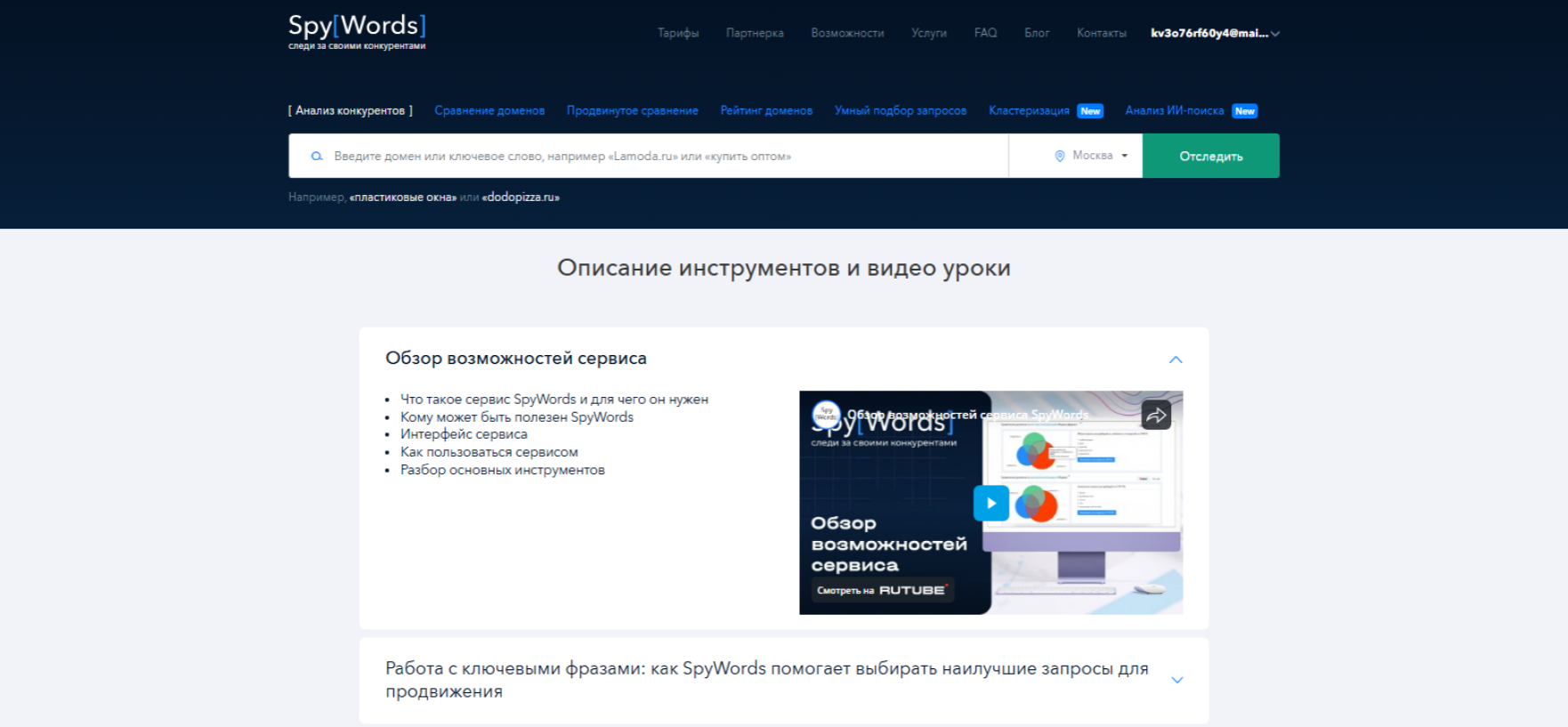The width and height of the screenshot is (1568, 727).
Task: Switch to Рейтинг доменов tab
Action: click(x=766, y=110)
